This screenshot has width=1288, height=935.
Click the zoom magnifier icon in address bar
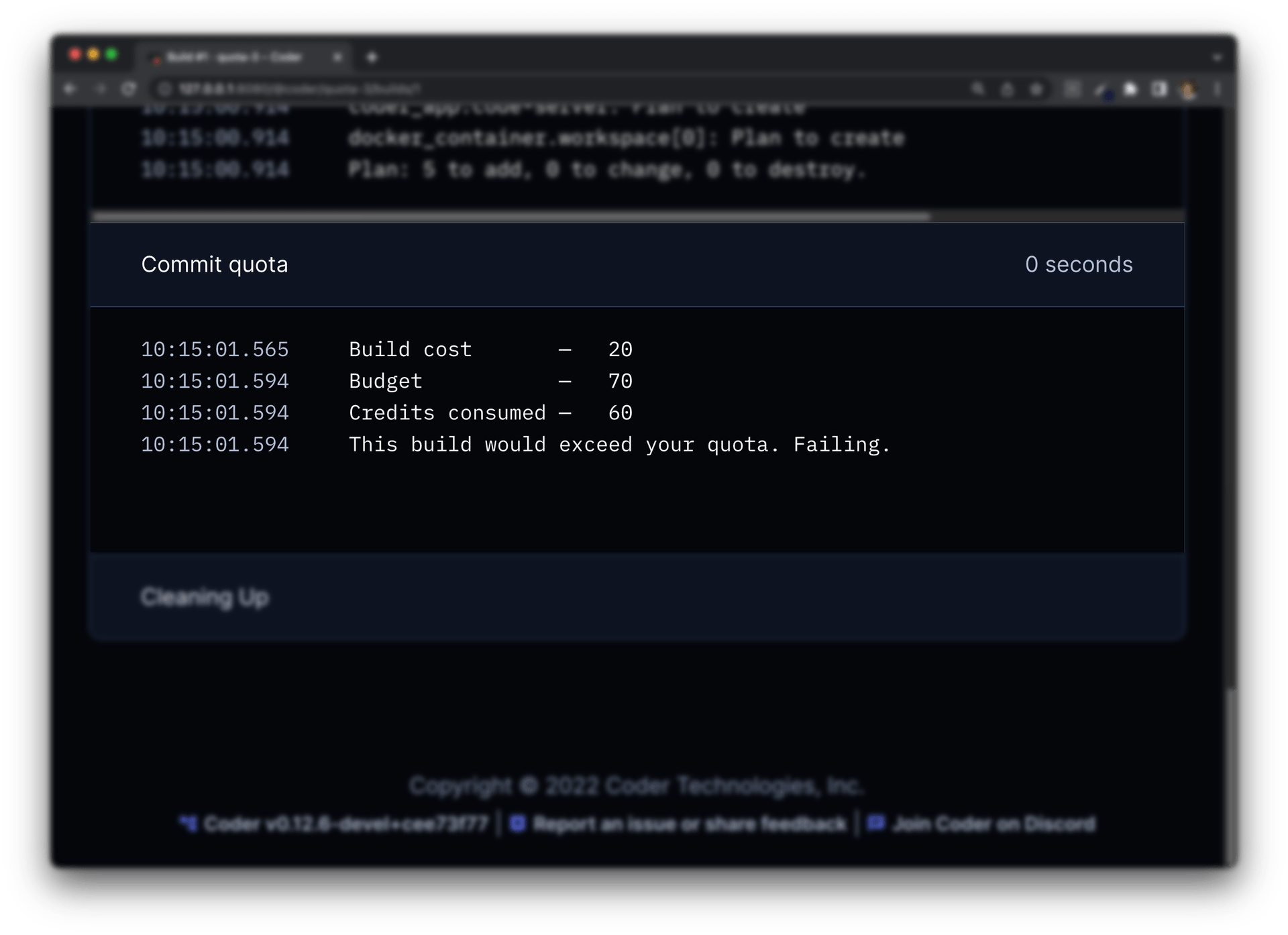(x=978, y=89)
